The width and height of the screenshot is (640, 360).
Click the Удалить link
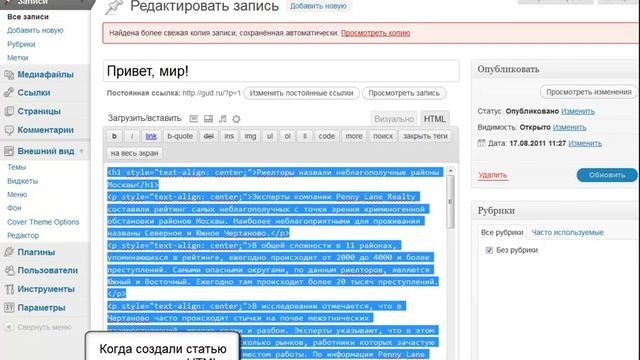(493, 175)
